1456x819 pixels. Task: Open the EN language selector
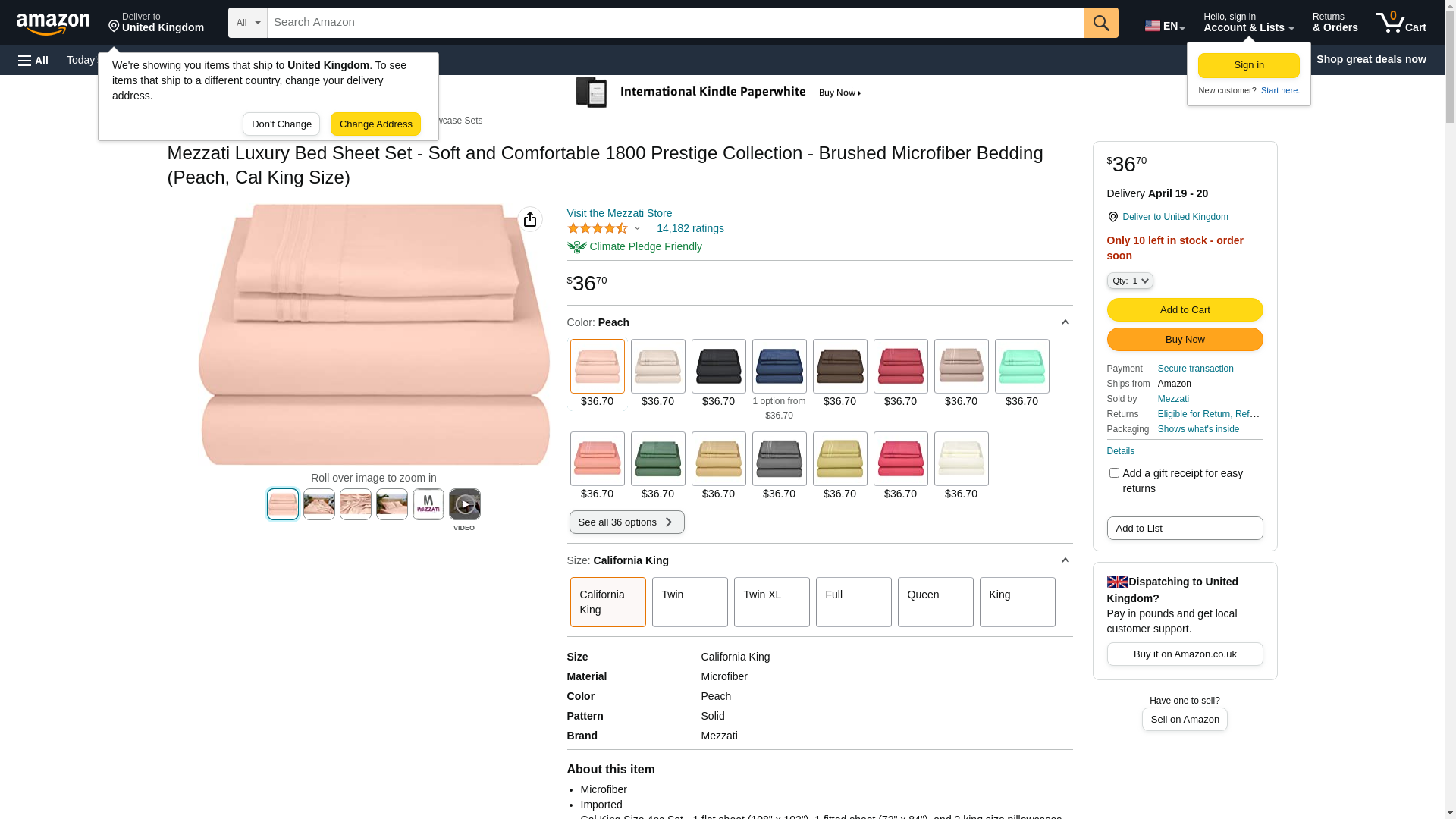point(1165,26)
